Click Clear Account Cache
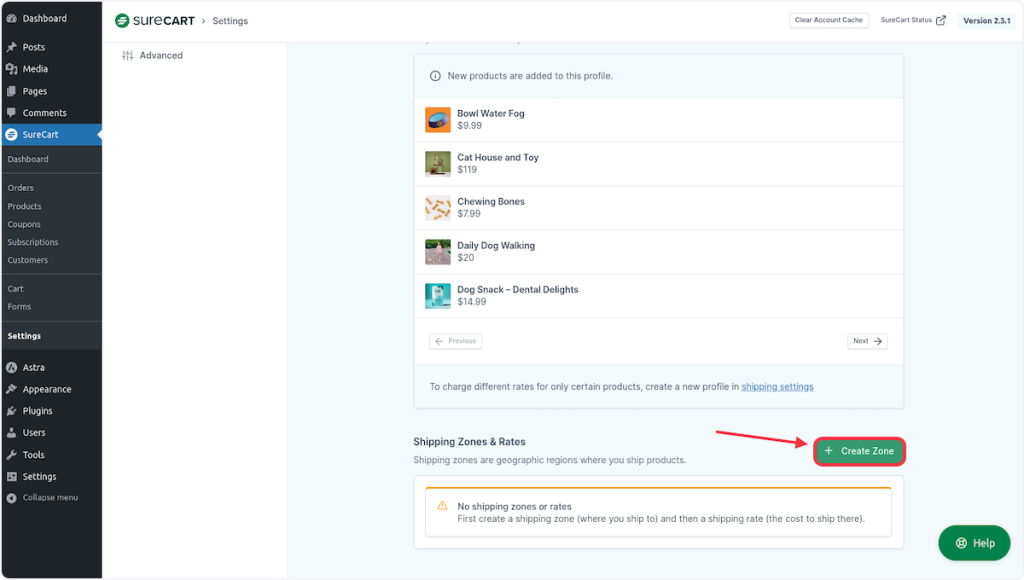Viewport: 1024px width, 580px height. pos(828,19)
